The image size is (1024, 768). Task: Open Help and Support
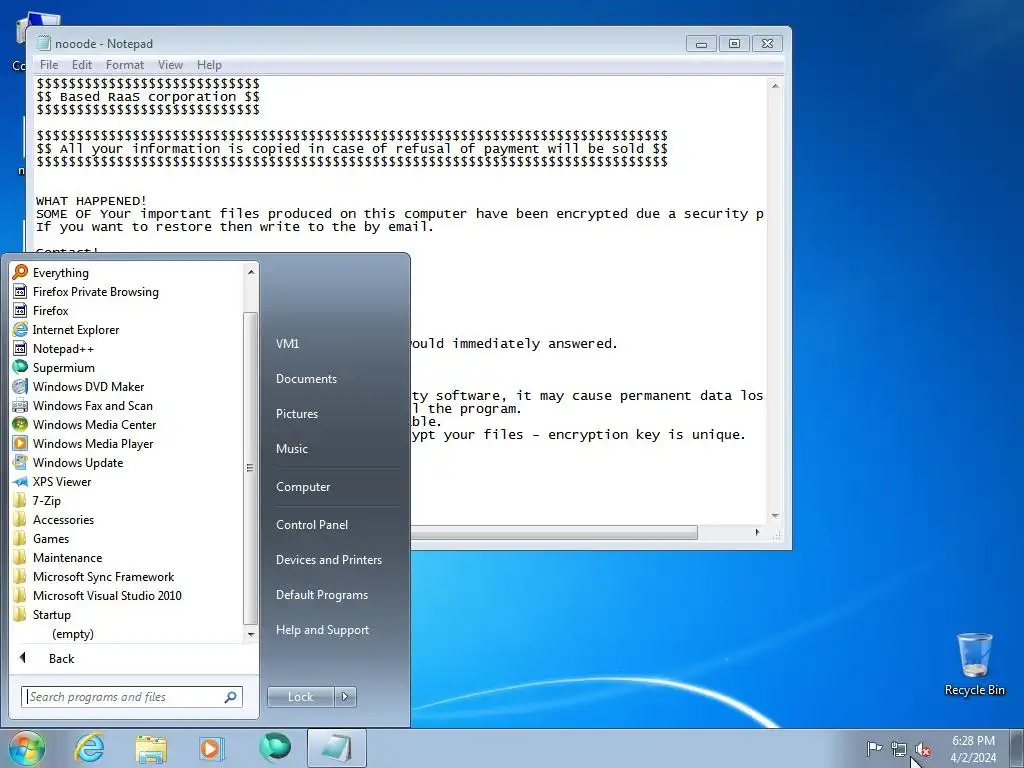click(322, 630)
